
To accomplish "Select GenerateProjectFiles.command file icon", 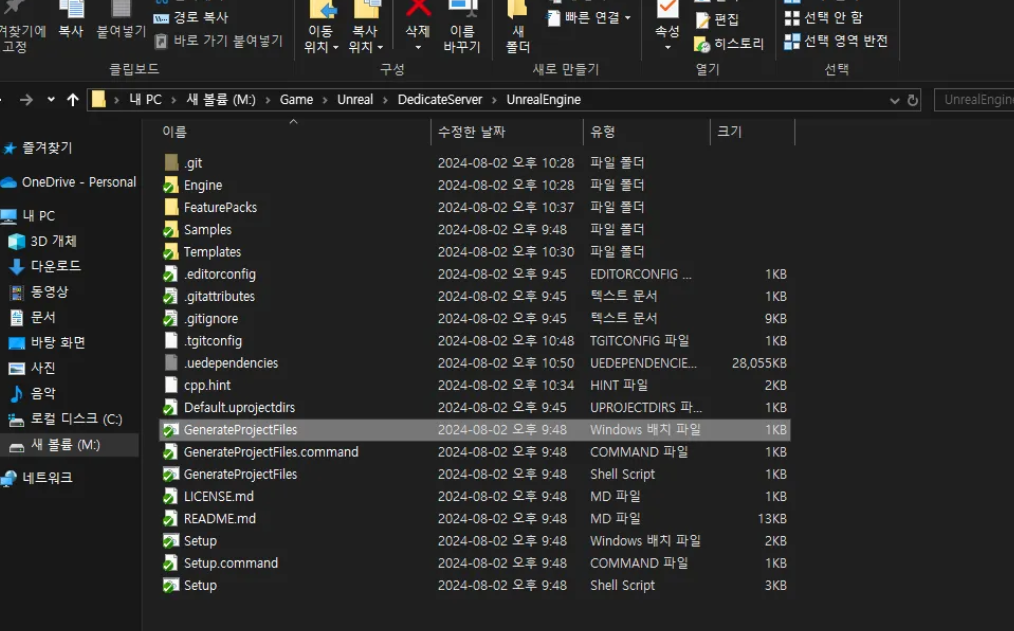I will tap(170, 452).
